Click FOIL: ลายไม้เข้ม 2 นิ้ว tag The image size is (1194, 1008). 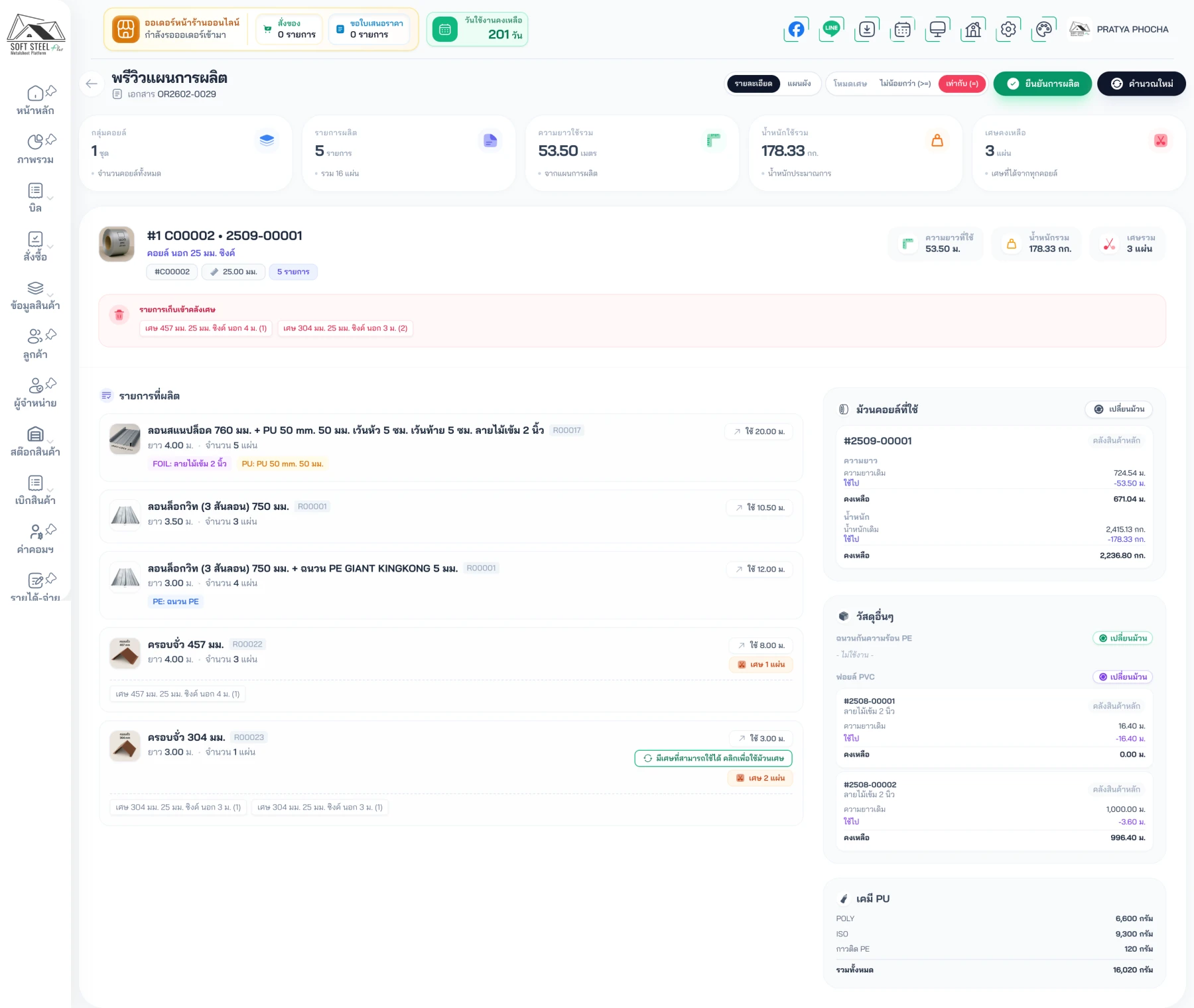[189, 464]
